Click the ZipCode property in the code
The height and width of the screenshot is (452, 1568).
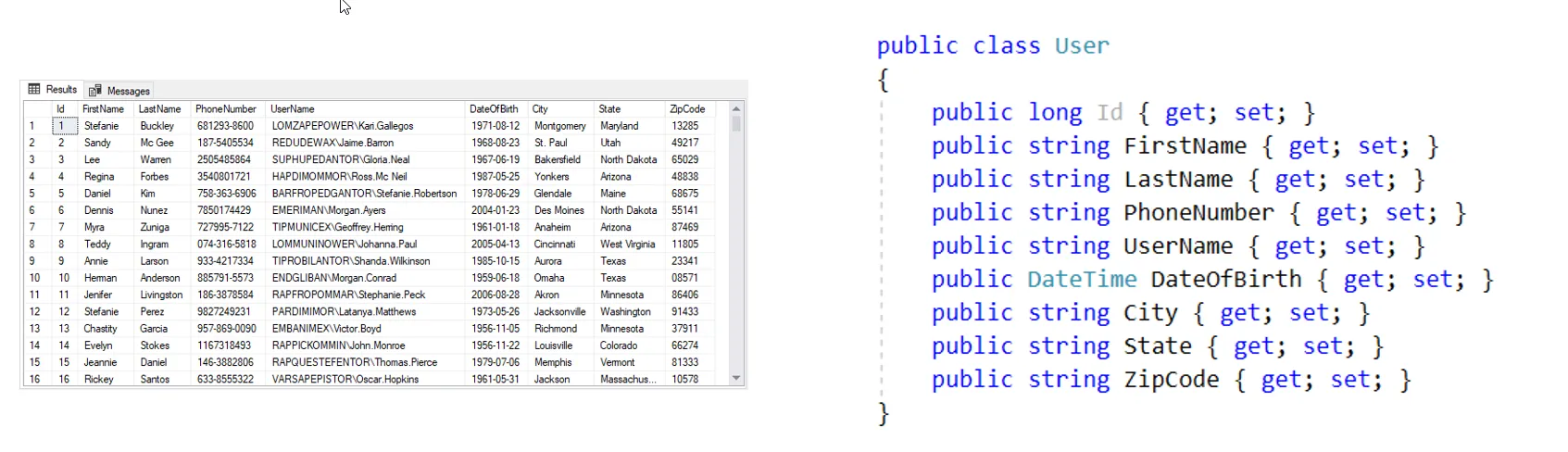1172,380
